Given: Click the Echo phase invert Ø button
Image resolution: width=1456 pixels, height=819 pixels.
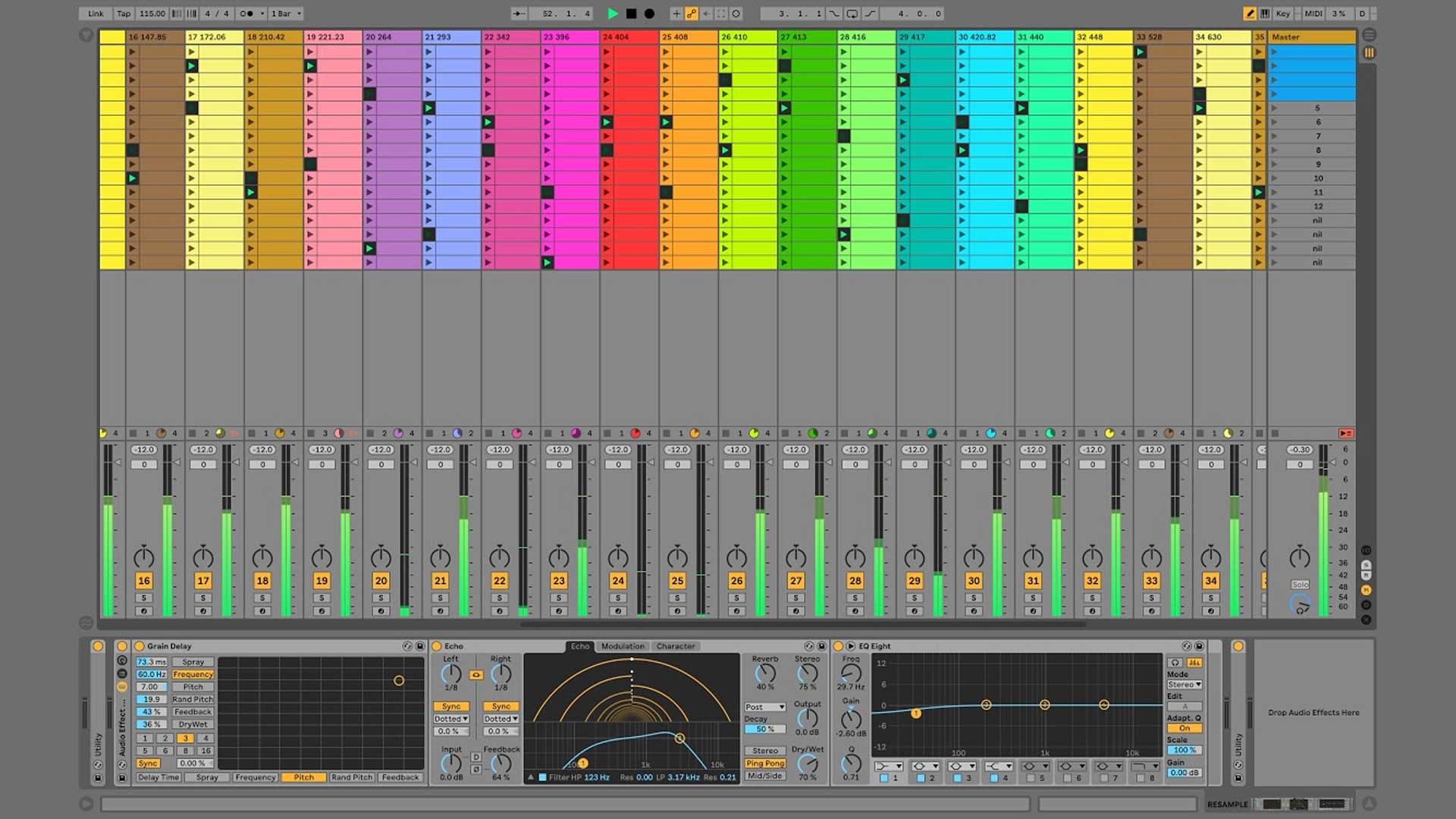Looking at the screenshot, I should point(475,769).
